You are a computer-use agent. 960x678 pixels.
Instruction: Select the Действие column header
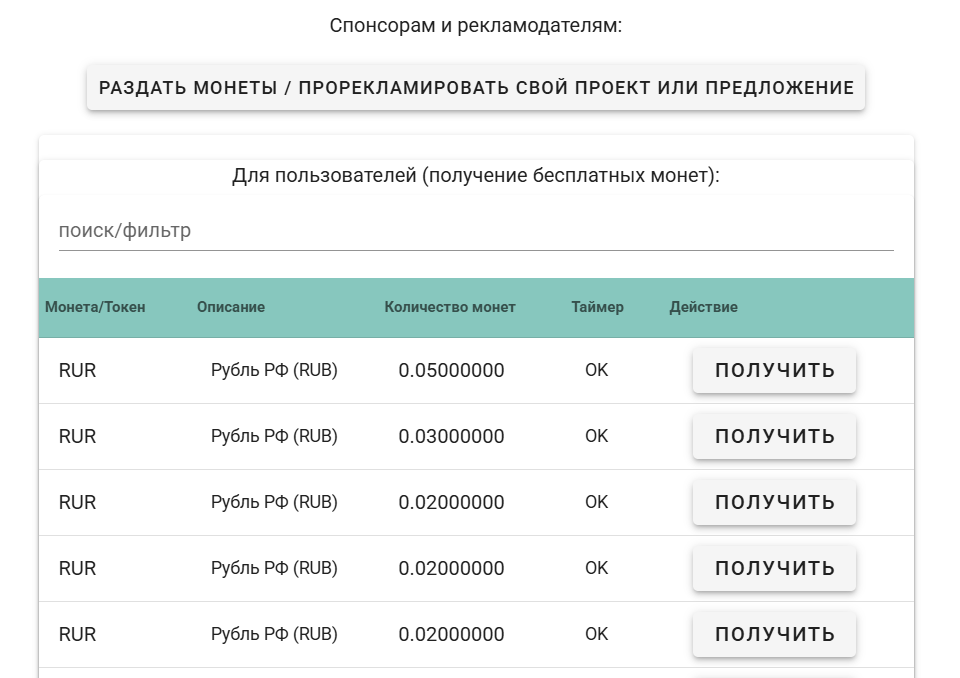point(703,307)
